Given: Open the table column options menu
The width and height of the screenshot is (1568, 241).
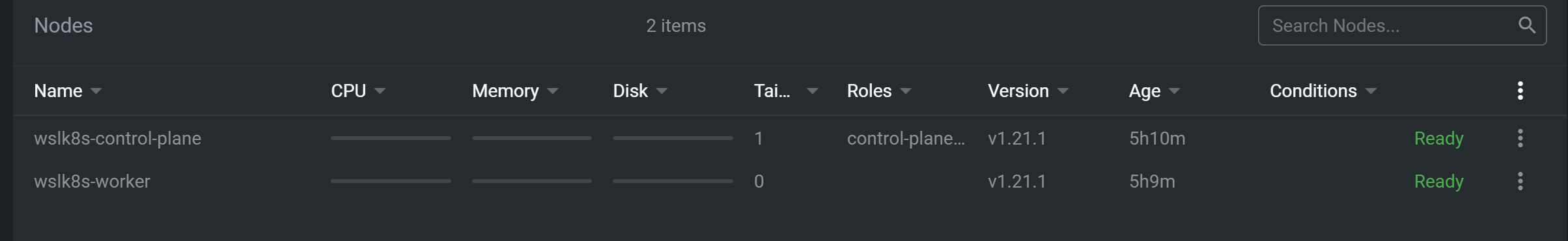Looking at the screenshot, I should pos(1520,91).
